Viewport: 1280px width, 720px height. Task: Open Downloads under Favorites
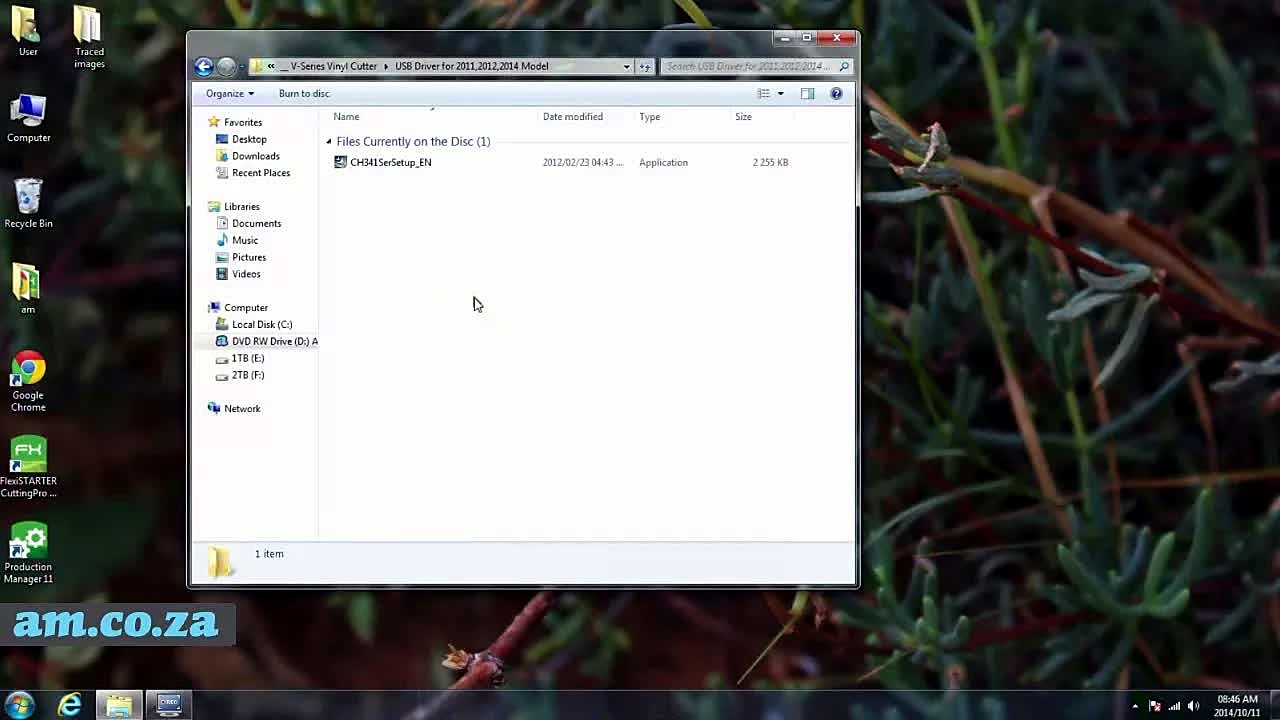255,156
